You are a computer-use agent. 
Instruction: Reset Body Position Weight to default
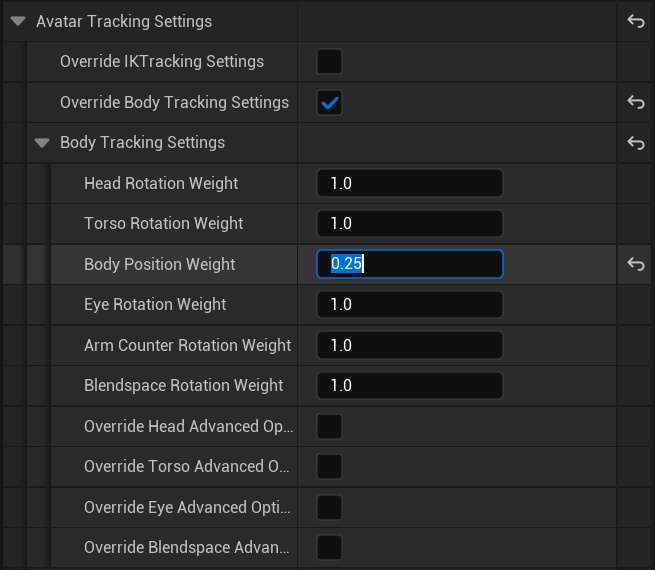tap(635, 264)
